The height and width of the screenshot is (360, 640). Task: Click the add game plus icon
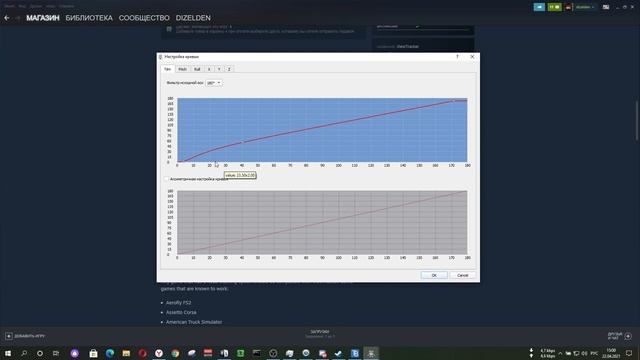click(x=9, y=336)
